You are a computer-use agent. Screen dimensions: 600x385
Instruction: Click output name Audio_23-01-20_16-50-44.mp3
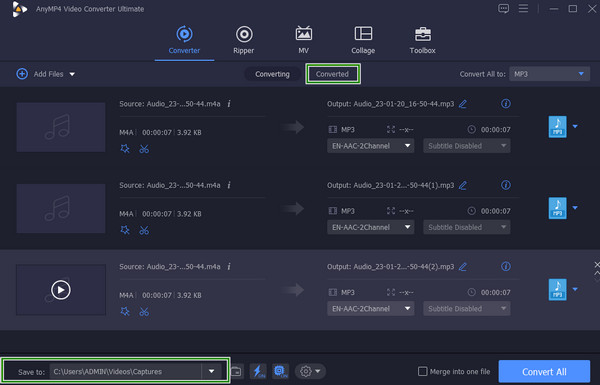404,104
